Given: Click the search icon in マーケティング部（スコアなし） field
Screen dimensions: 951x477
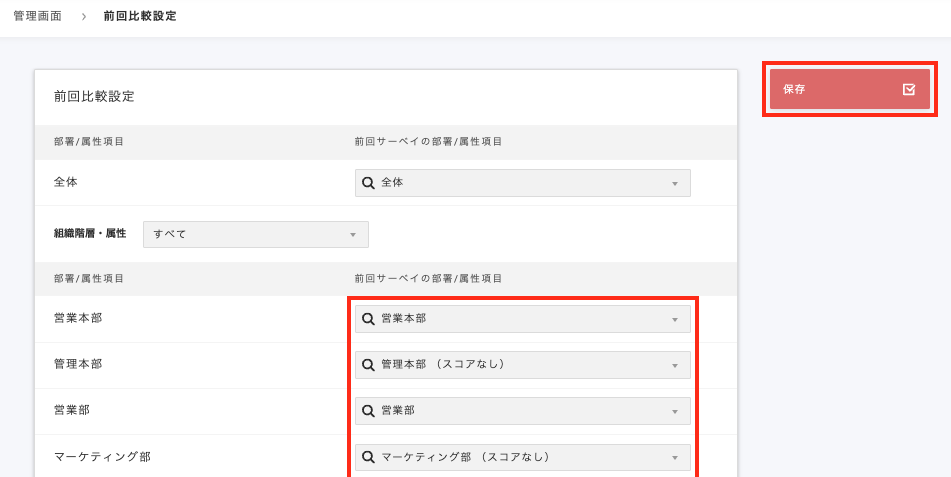Looking at the screenshot, I should point(368,457).
